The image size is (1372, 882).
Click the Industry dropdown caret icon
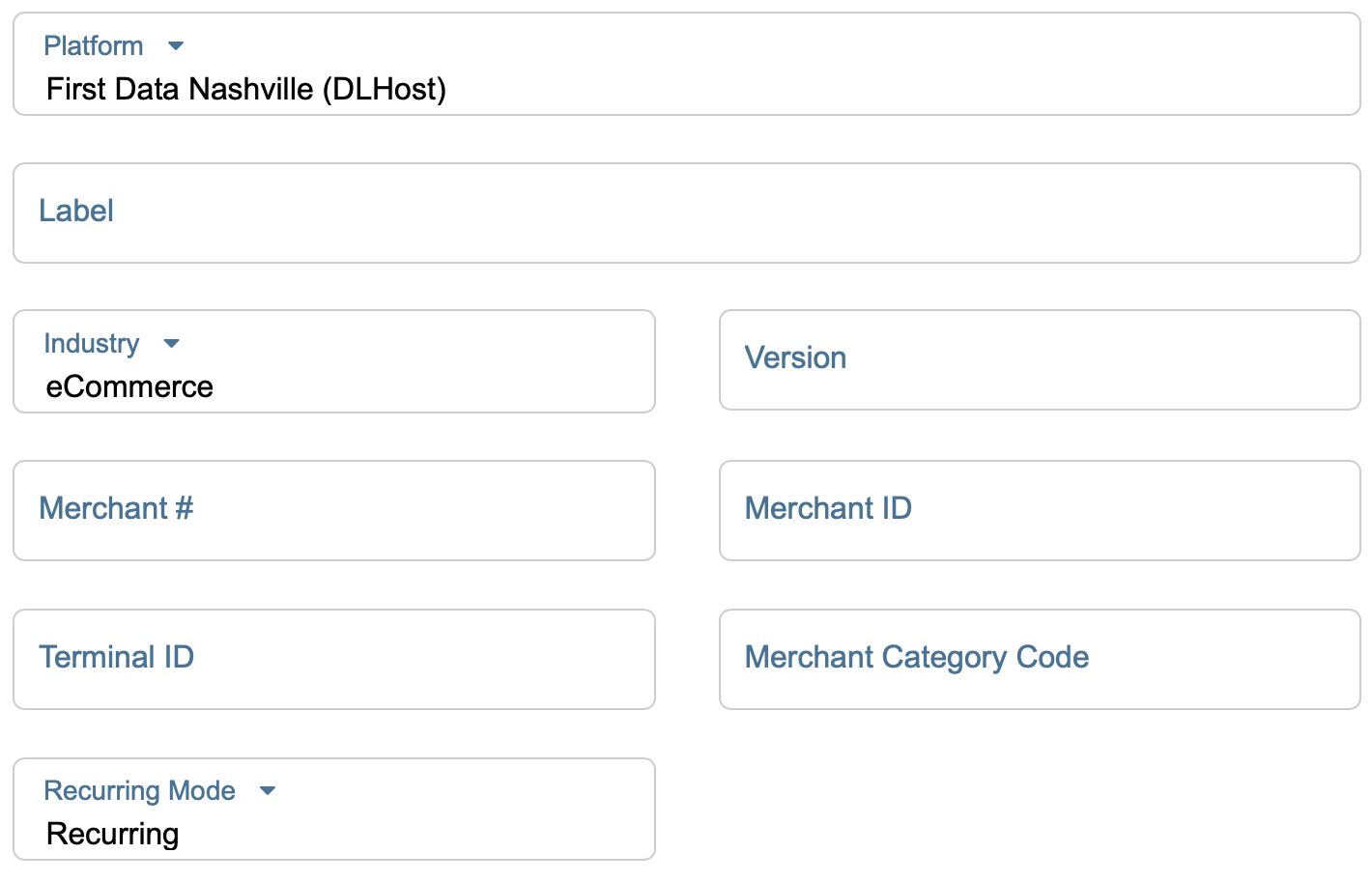click(172, 344)
